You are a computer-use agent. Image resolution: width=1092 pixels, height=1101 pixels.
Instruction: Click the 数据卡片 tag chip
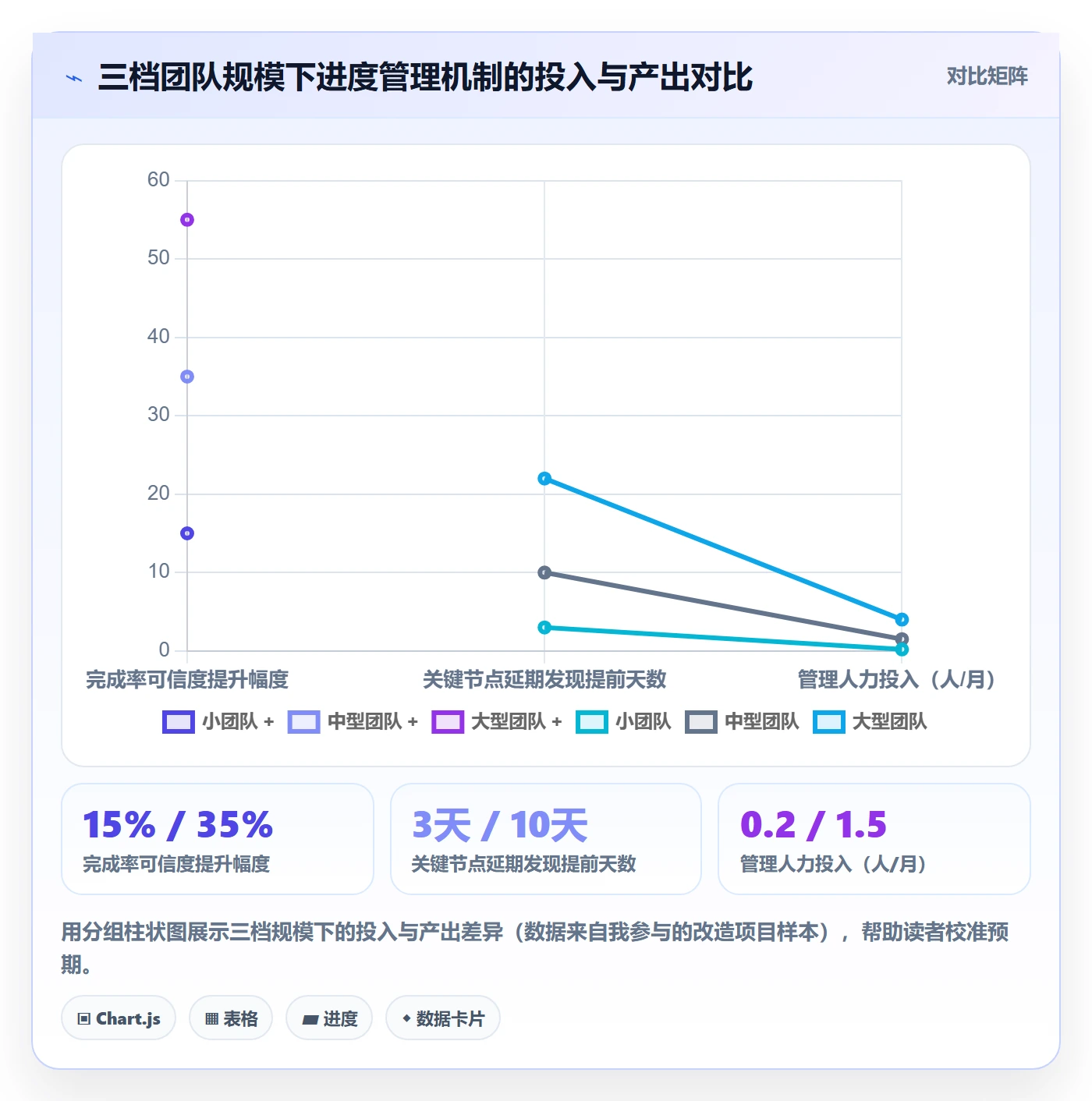[x=443, y=1018]
